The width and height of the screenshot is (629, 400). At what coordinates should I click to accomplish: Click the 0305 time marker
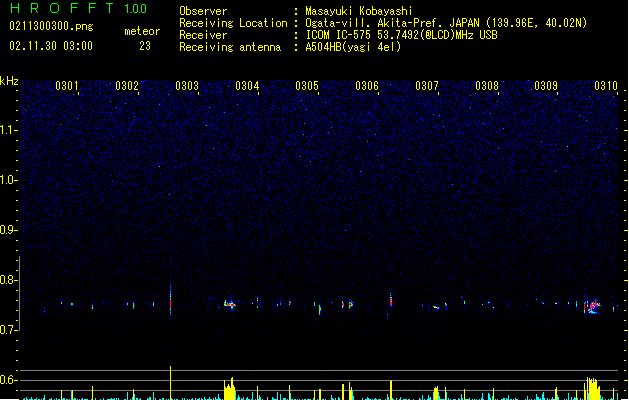coord(307,86)
